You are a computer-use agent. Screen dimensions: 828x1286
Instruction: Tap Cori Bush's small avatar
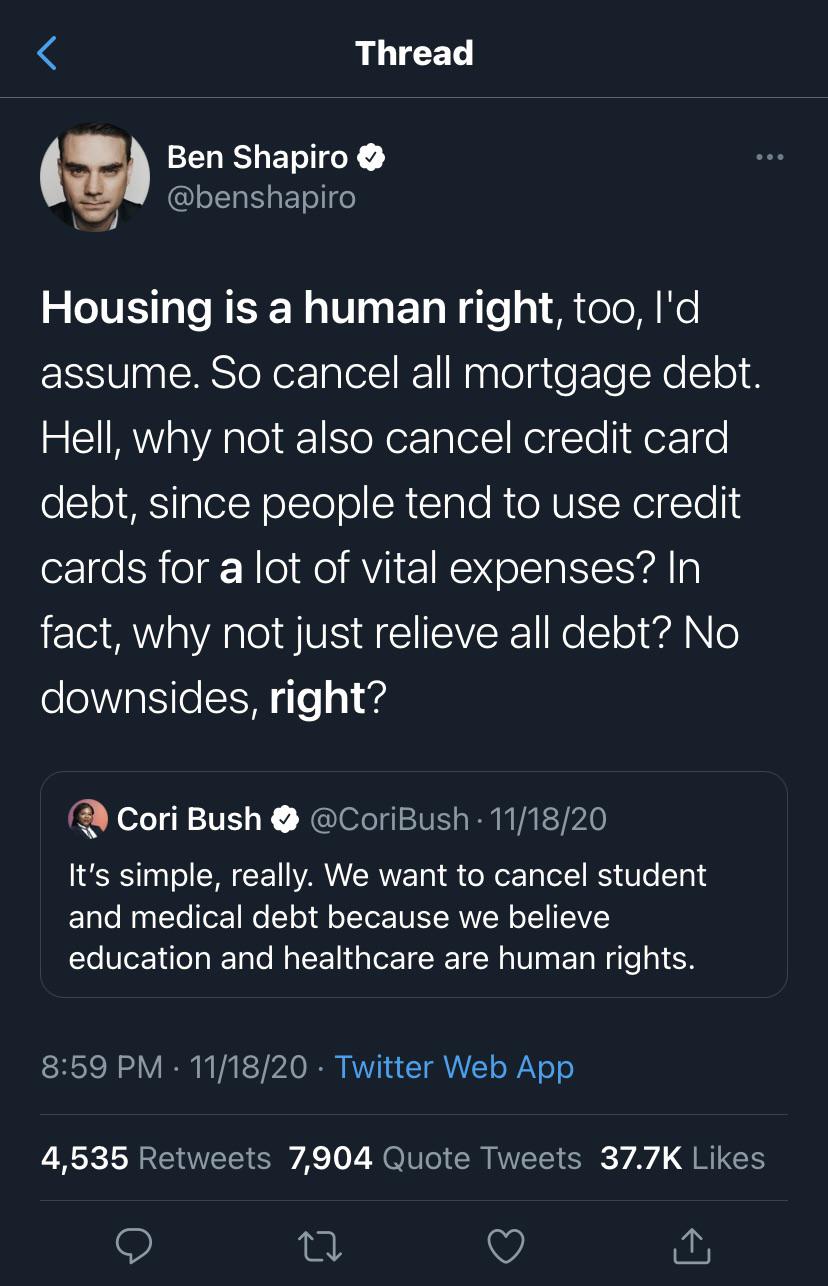click(87, 819)
